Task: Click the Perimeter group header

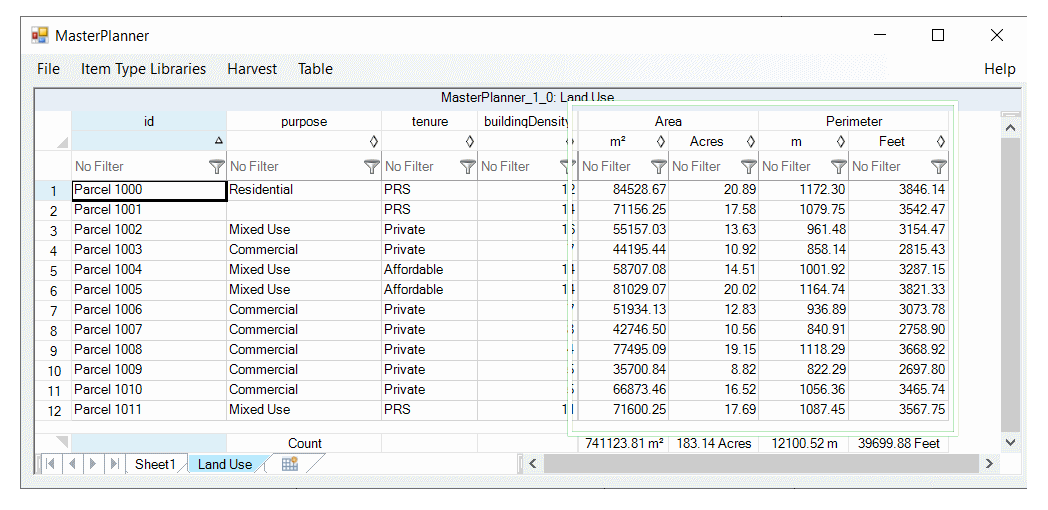Action: point(854,121)
